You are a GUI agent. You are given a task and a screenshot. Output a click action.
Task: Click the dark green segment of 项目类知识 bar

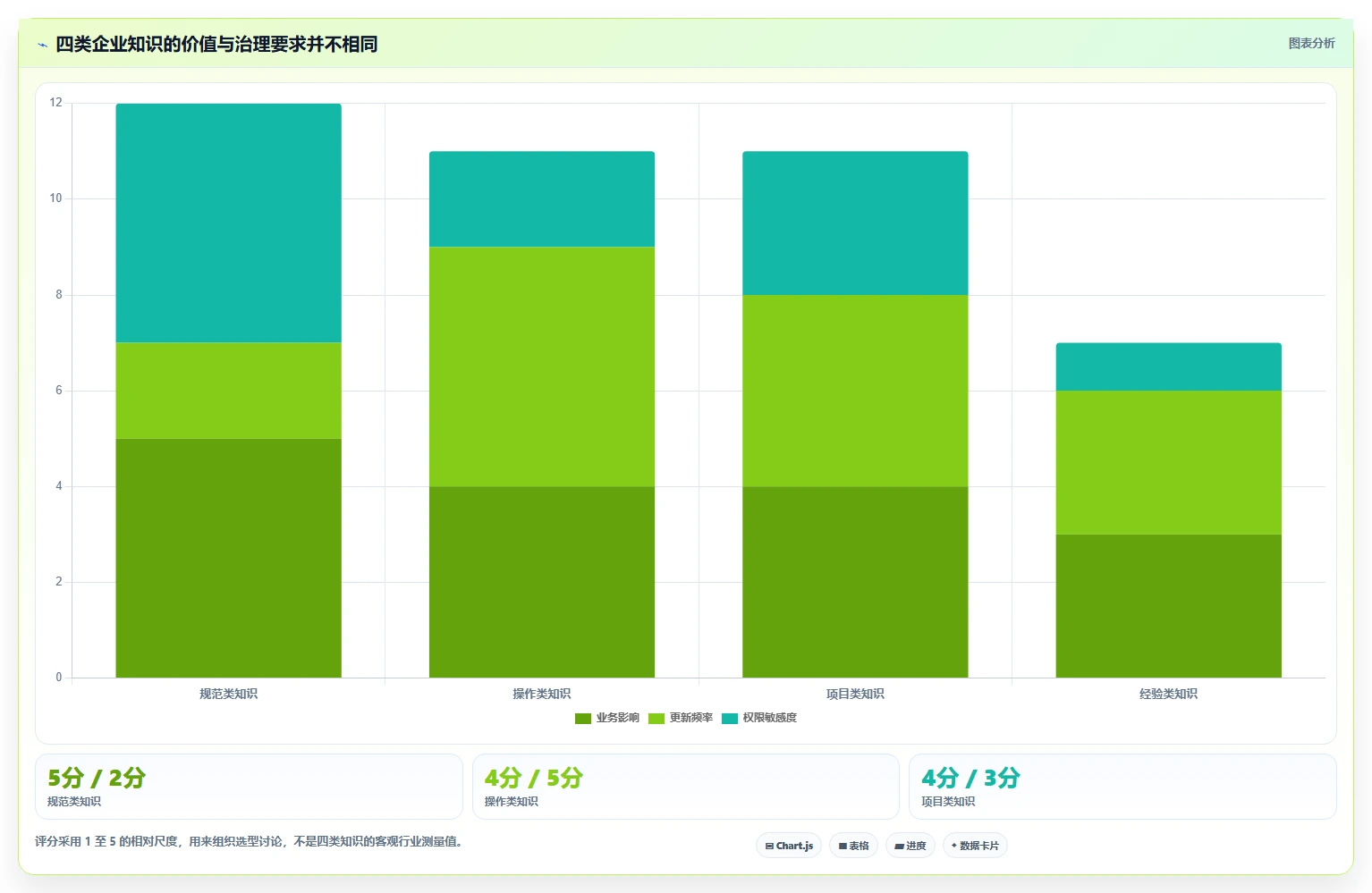855,582
